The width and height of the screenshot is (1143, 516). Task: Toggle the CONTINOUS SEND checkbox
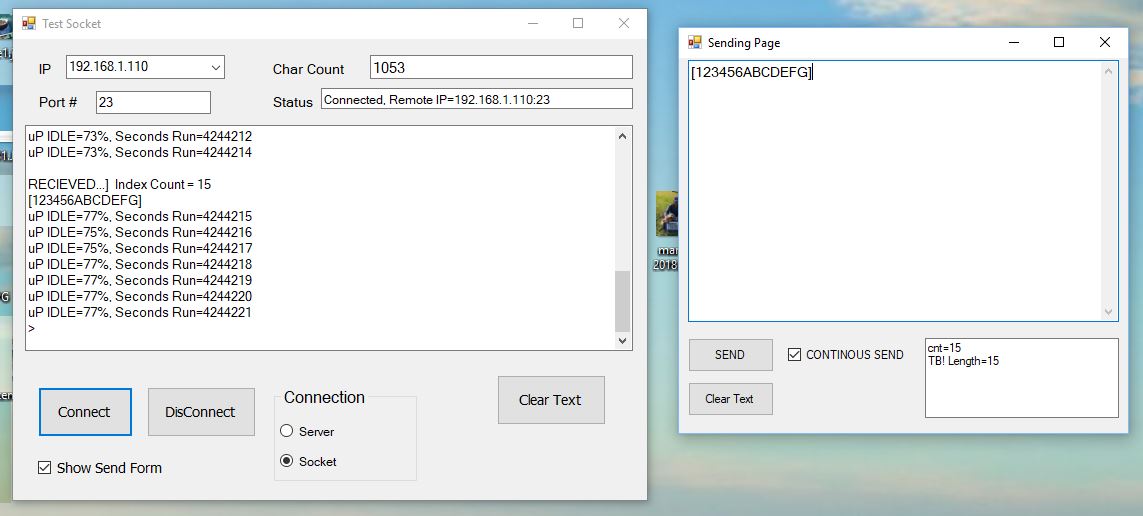(795, 355)
